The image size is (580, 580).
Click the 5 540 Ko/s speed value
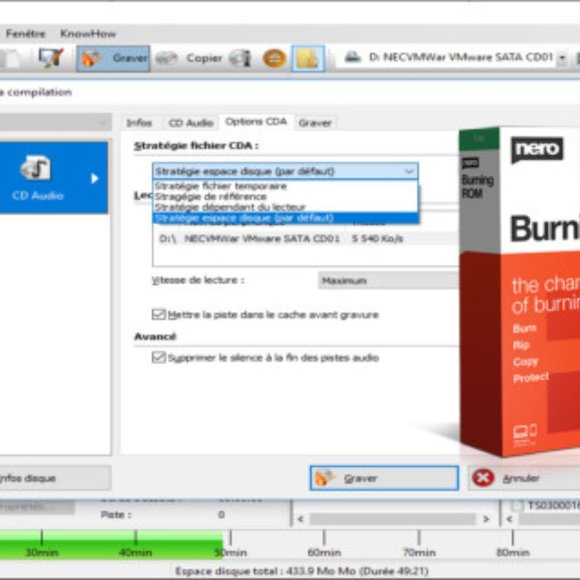click(x=377, y=239)
